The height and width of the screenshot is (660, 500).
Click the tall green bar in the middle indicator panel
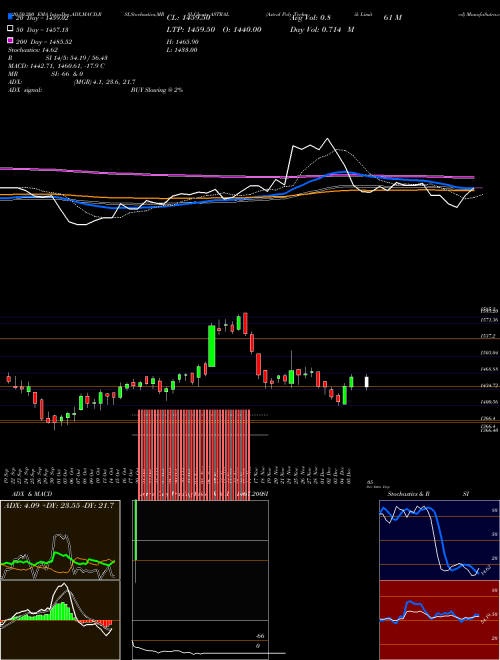tap(136, 530)
